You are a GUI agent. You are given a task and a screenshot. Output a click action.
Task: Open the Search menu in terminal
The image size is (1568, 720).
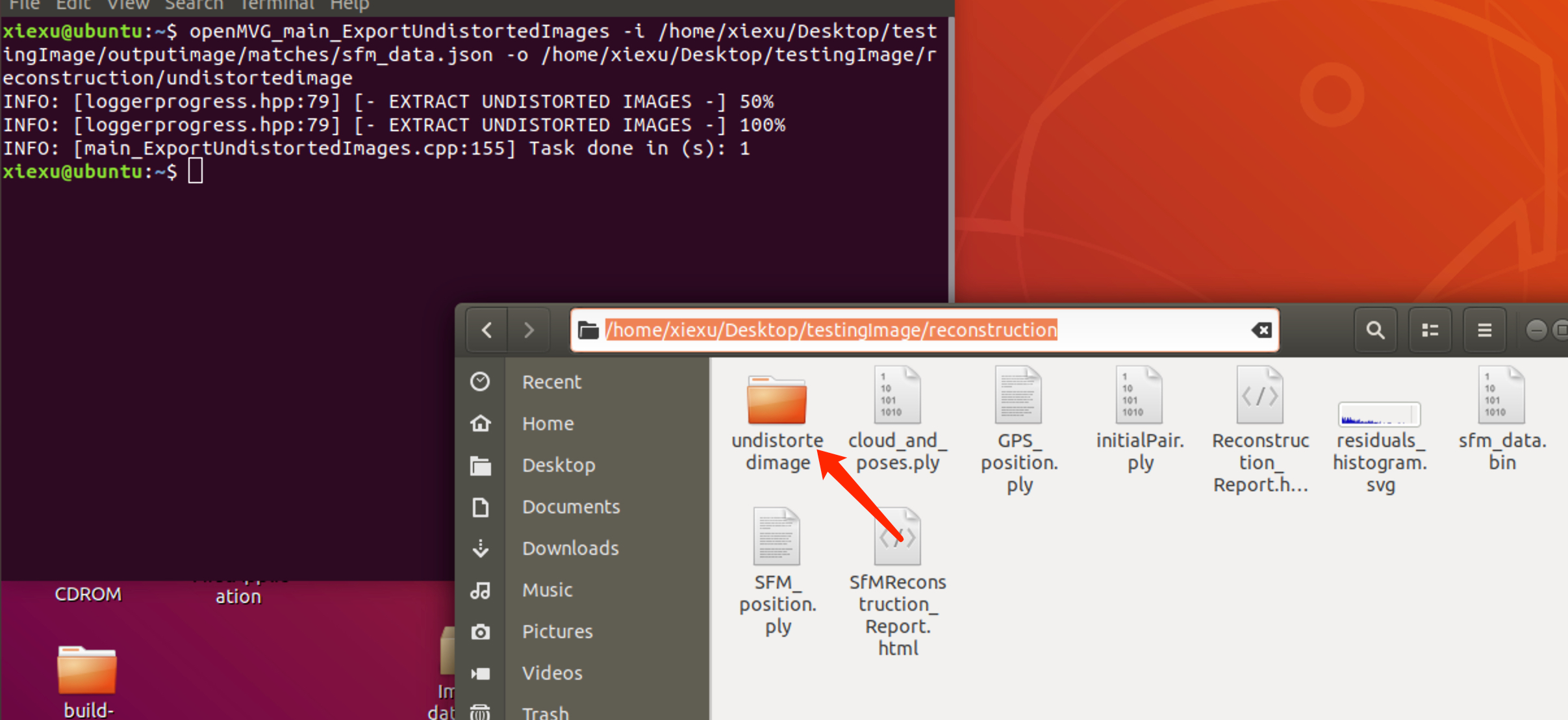point(194,5)
